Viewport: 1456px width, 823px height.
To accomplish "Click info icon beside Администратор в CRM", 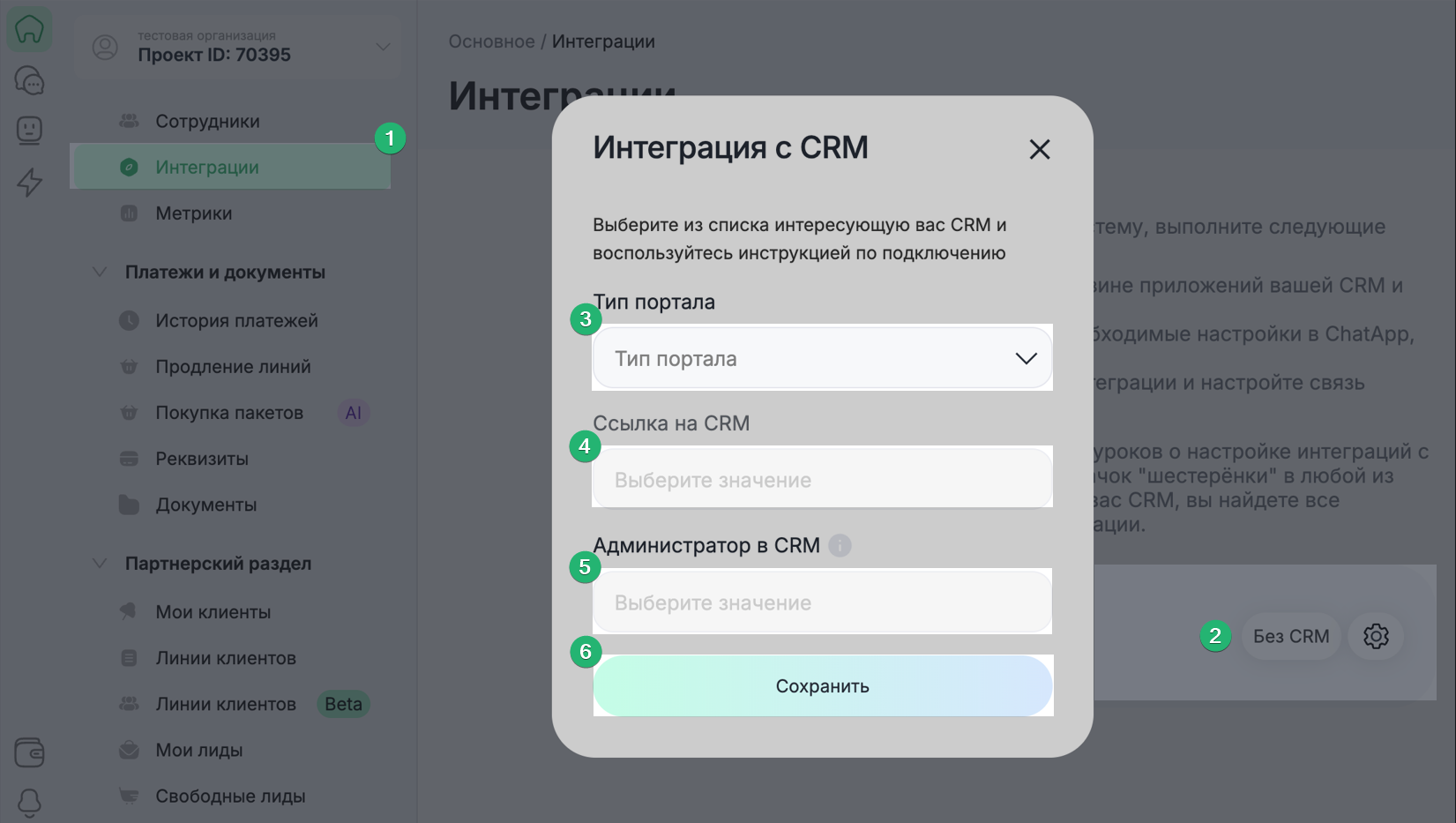I will [x=840, y=546].
